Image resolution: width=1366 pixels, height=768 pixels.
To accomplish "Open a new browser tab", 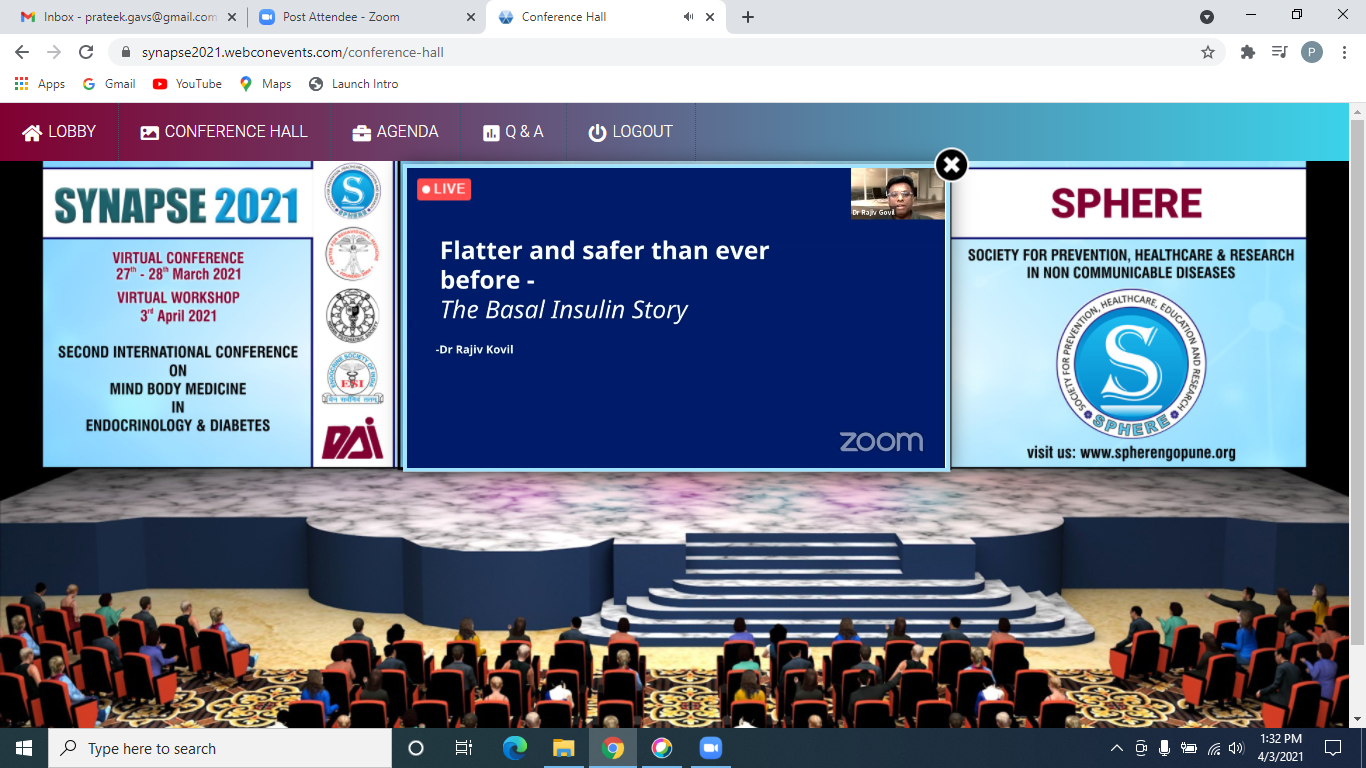I will click(x=748, y=17).
